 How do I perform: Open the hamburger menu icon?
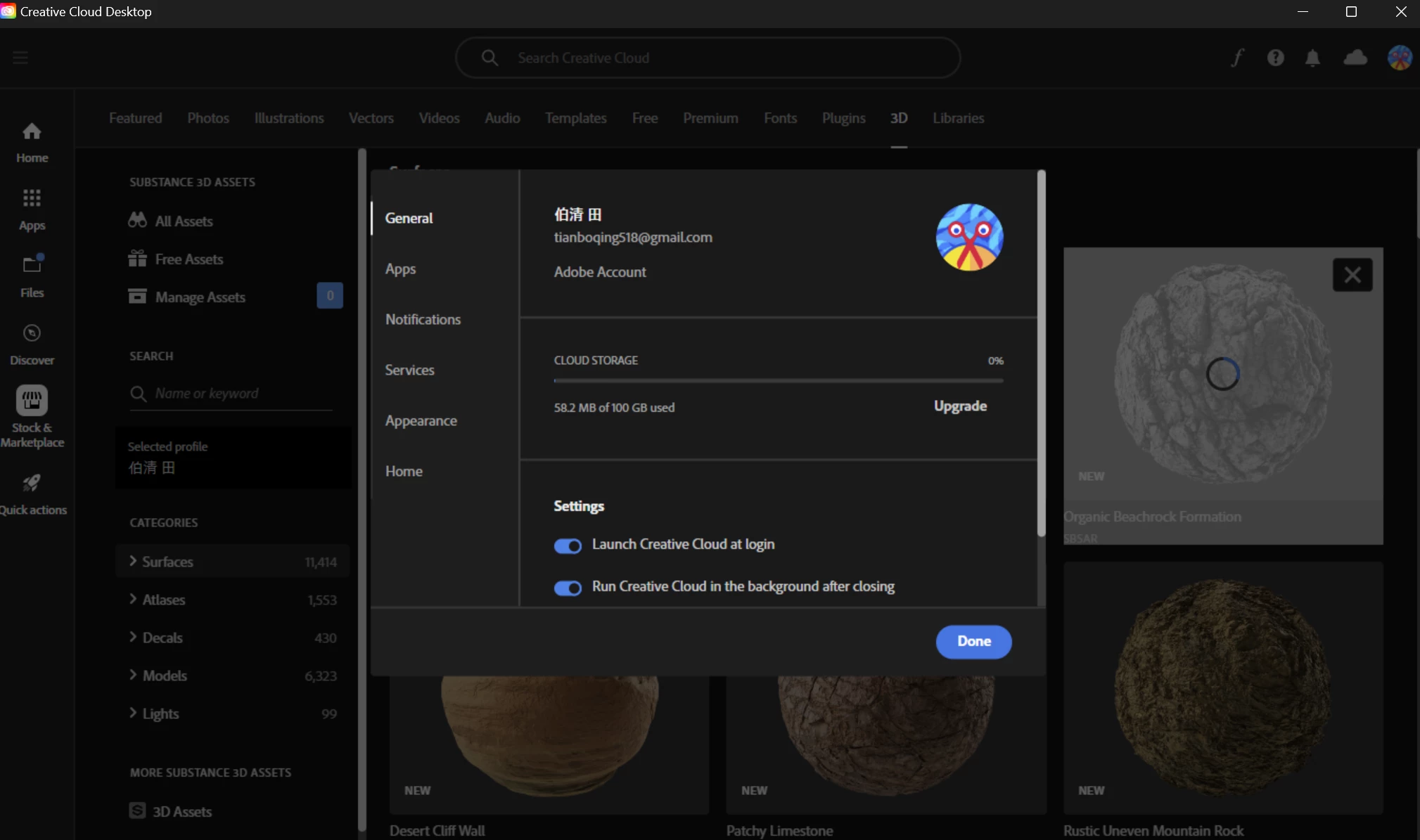(20, 58)
